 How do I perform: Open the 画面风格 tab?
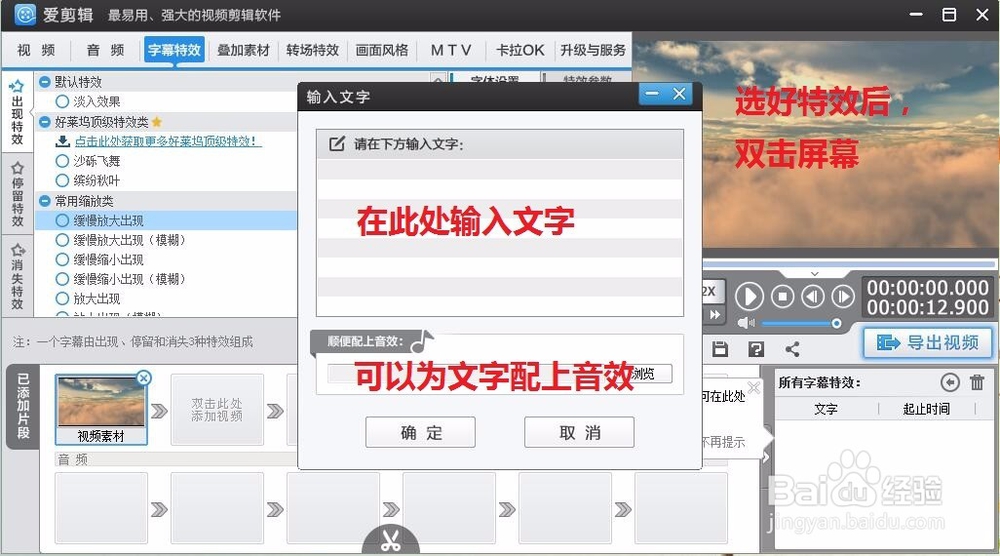click(x=381, y=50)
